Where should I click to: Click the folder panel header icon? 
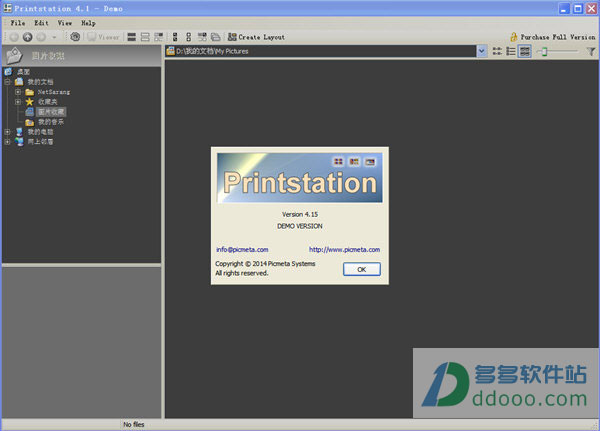(14, 56)
